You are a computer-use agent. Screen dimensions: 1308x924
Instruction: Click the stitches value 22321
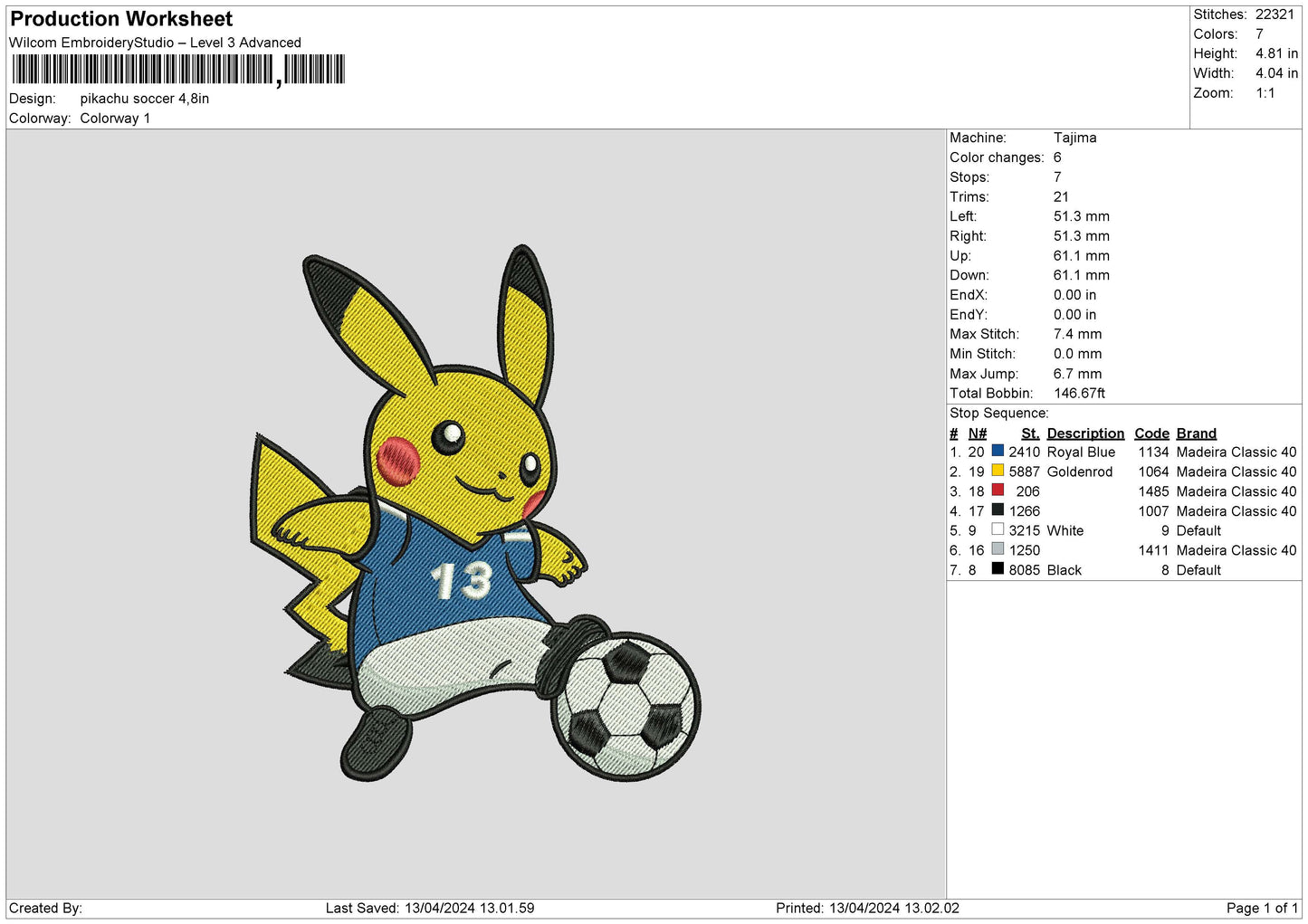[1275, 14]
